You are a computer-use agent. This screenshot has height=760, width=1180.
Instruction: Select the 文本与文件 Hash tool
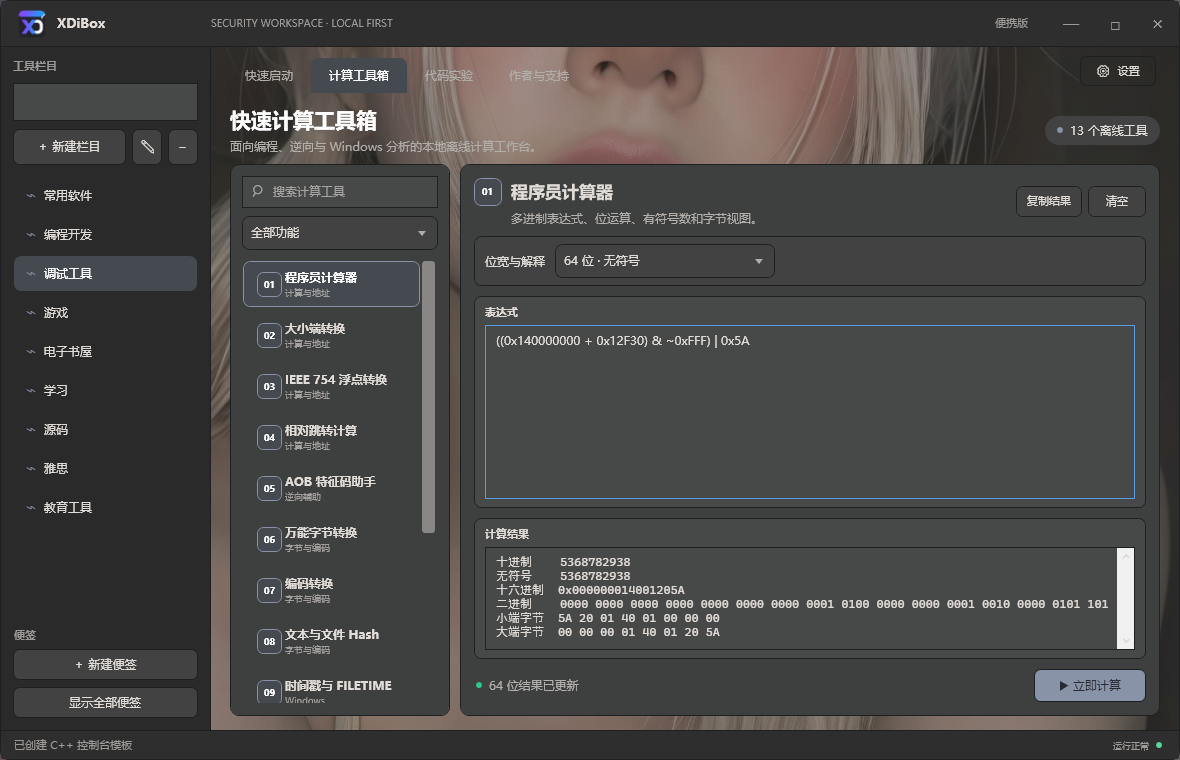click(331, 642)
